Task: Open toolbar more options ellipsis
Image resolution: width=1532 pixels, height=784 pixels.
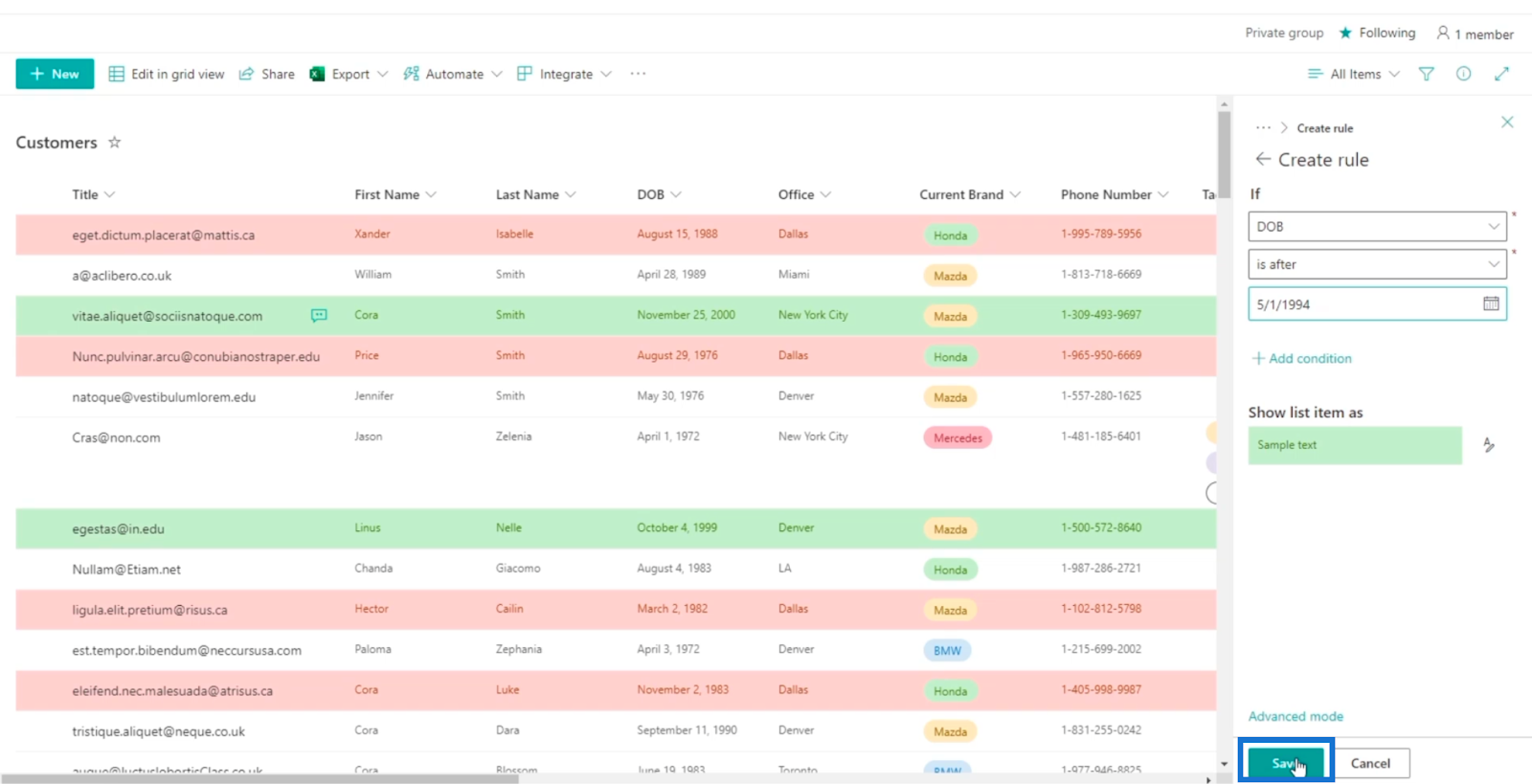Action: click(x=638, y=74)
